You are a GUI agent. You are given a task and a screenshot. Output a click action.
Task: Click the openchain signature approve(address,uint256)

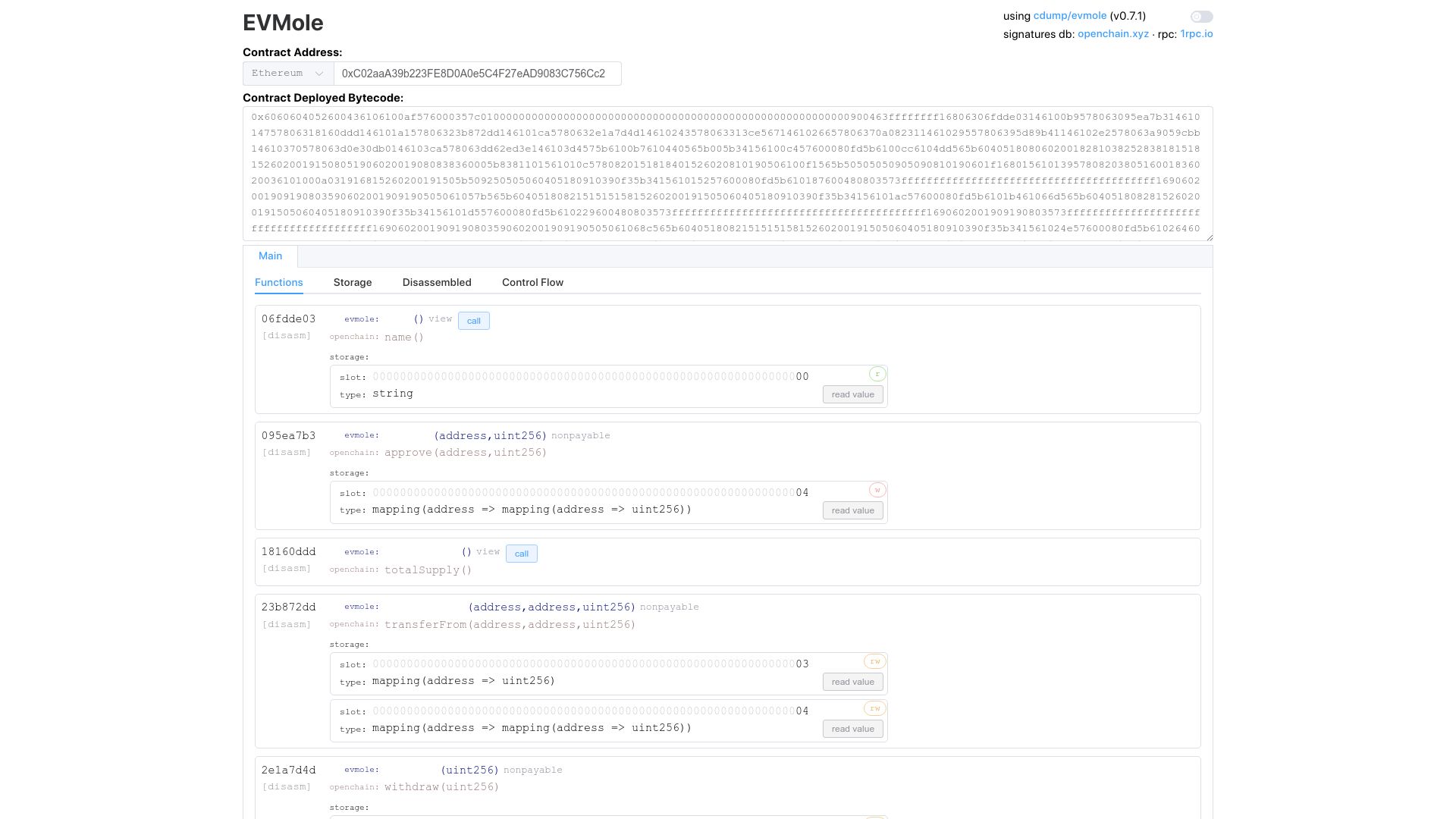(466, 453)
